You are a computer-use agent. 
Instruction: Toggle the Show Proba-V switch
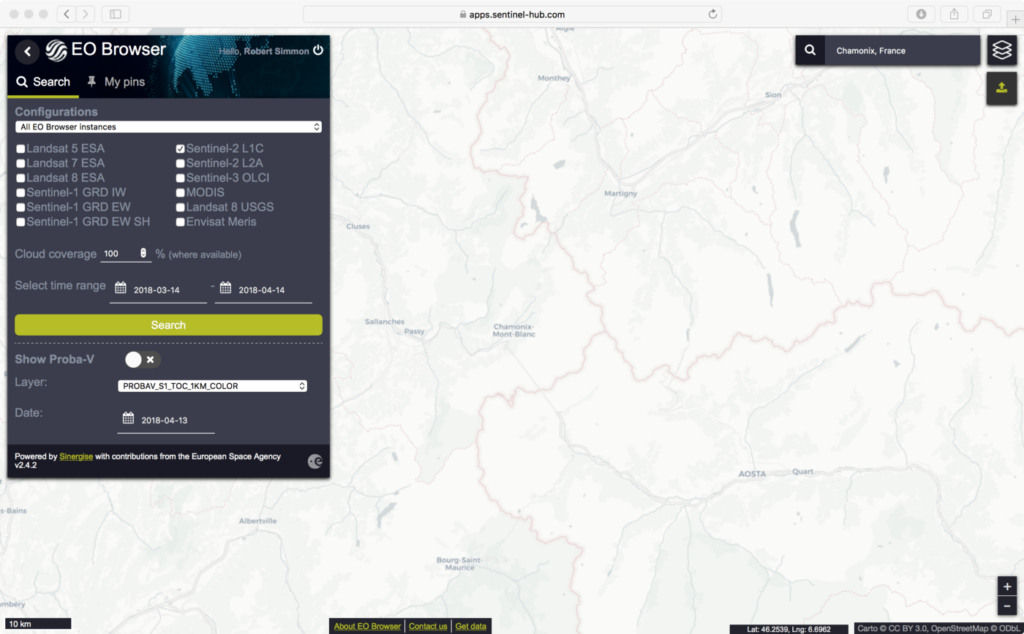pyautogui.click(x=142, y=359)
